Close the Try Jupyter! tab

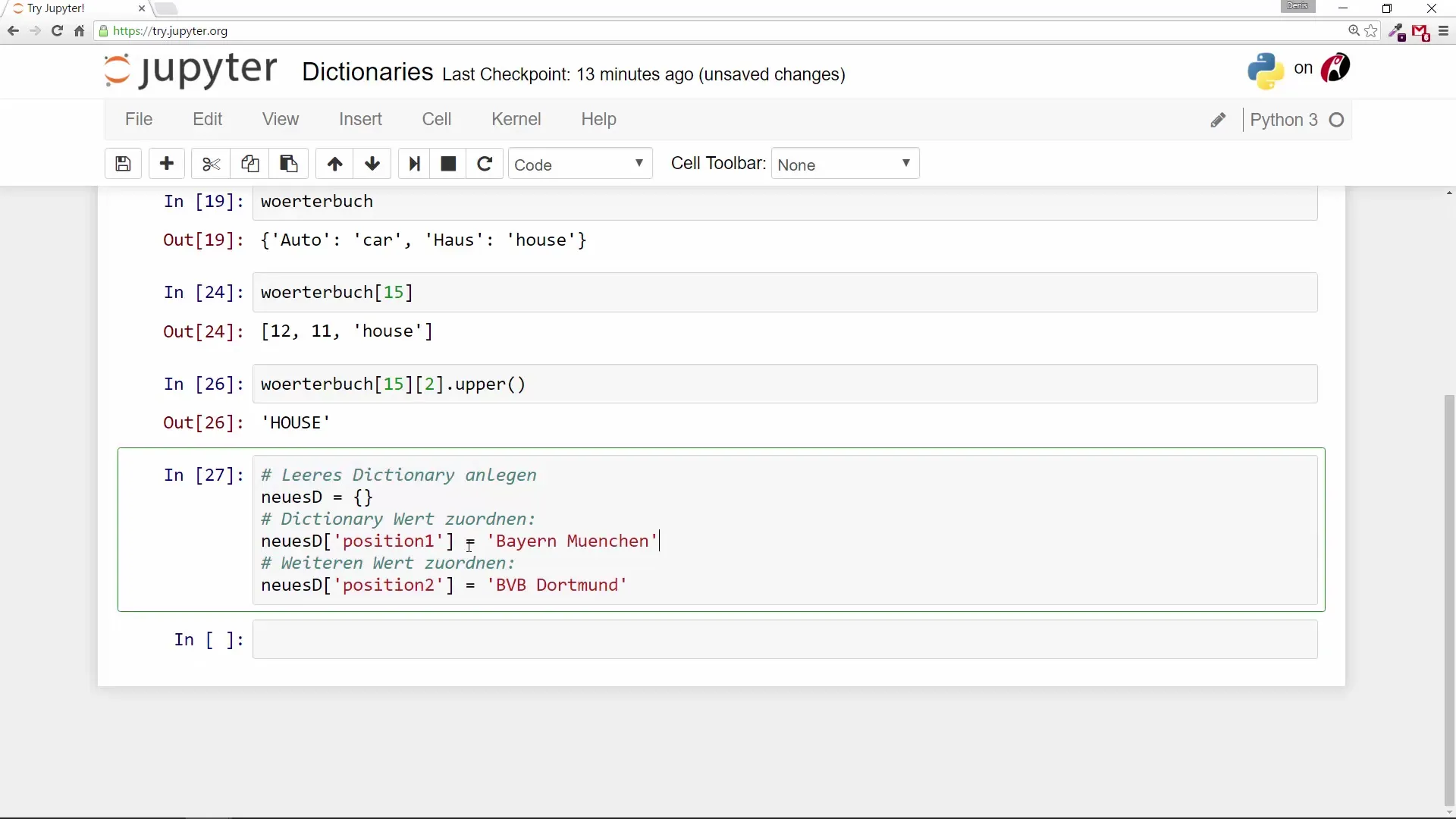tap(142, 8)
